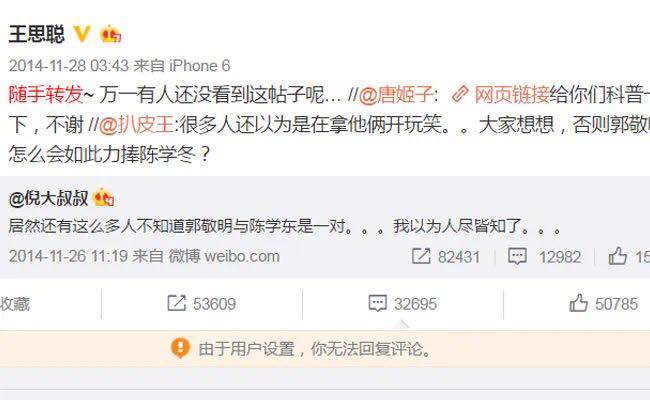650x400 pixels.
Task: Click the 网页链接 hyperlink text
Action: pyautogui.click(x=512, y=95)
